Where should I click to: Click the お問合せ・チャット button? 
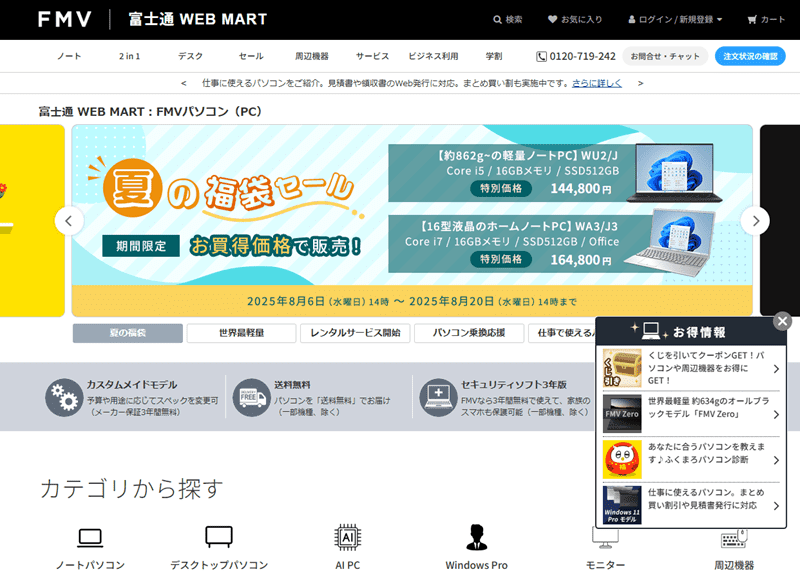[665, 56]
